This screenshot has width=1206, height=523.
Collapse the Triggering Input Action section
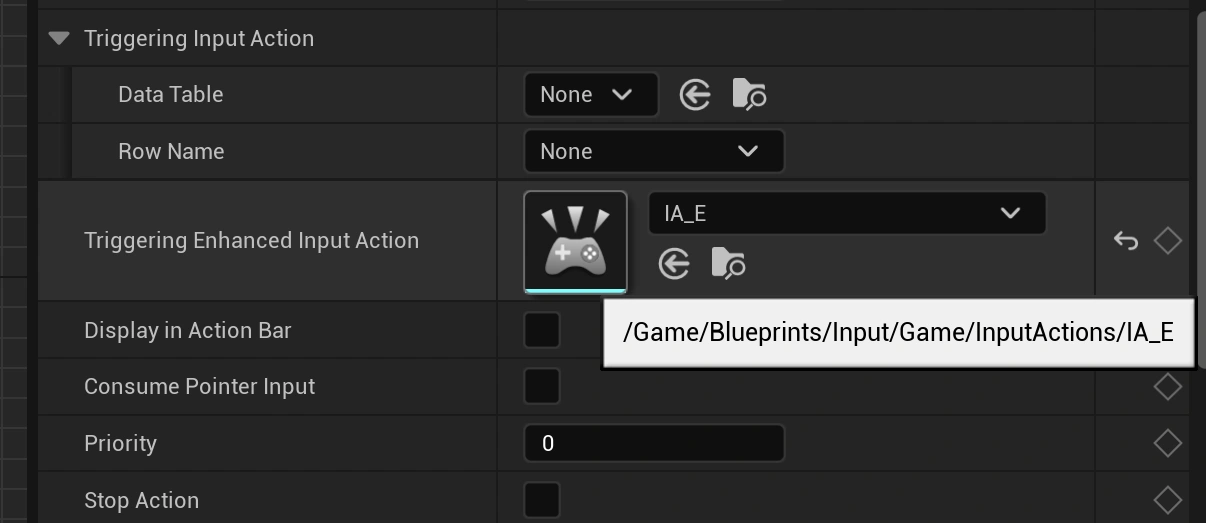pyautogui.click(x=59, y=38)
